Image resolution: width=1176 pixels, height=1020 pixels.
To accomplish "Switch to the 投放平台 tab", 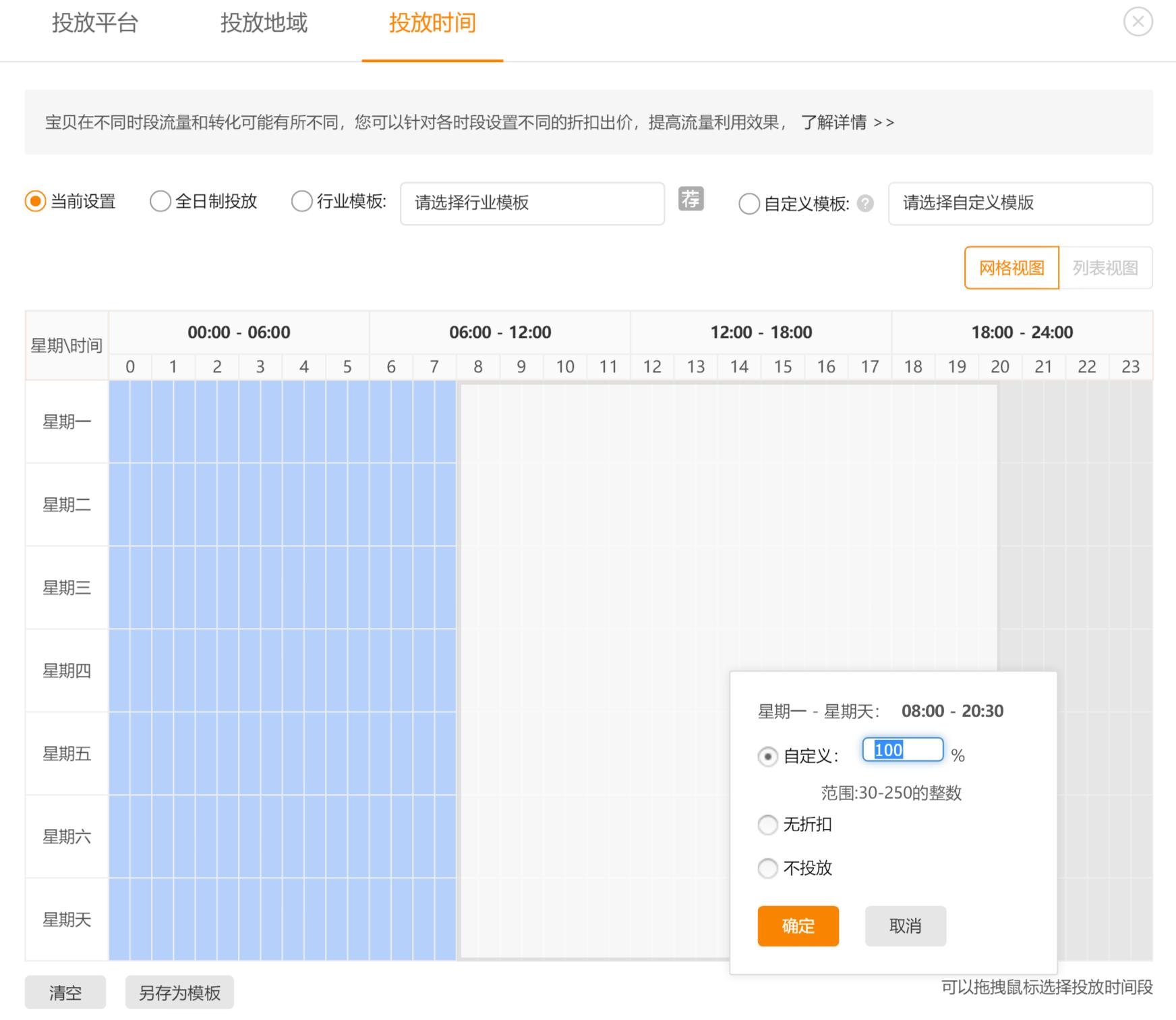I will 94,24.
